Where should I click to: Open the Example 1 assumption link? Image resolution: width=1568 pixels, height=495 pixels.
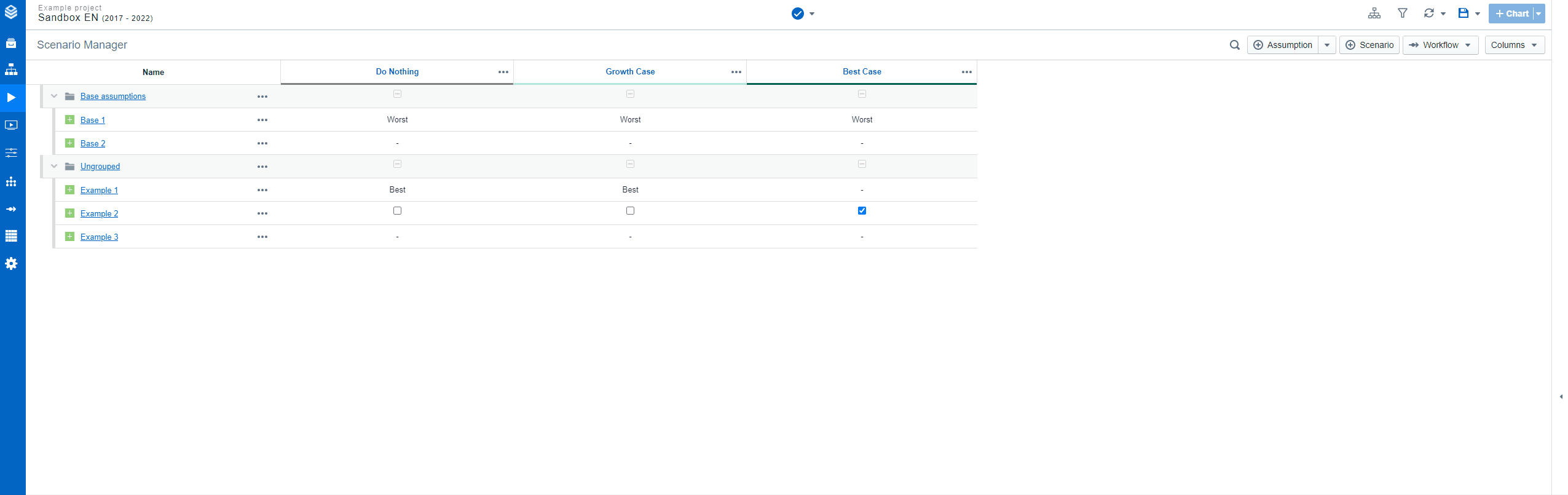[99, 190]
